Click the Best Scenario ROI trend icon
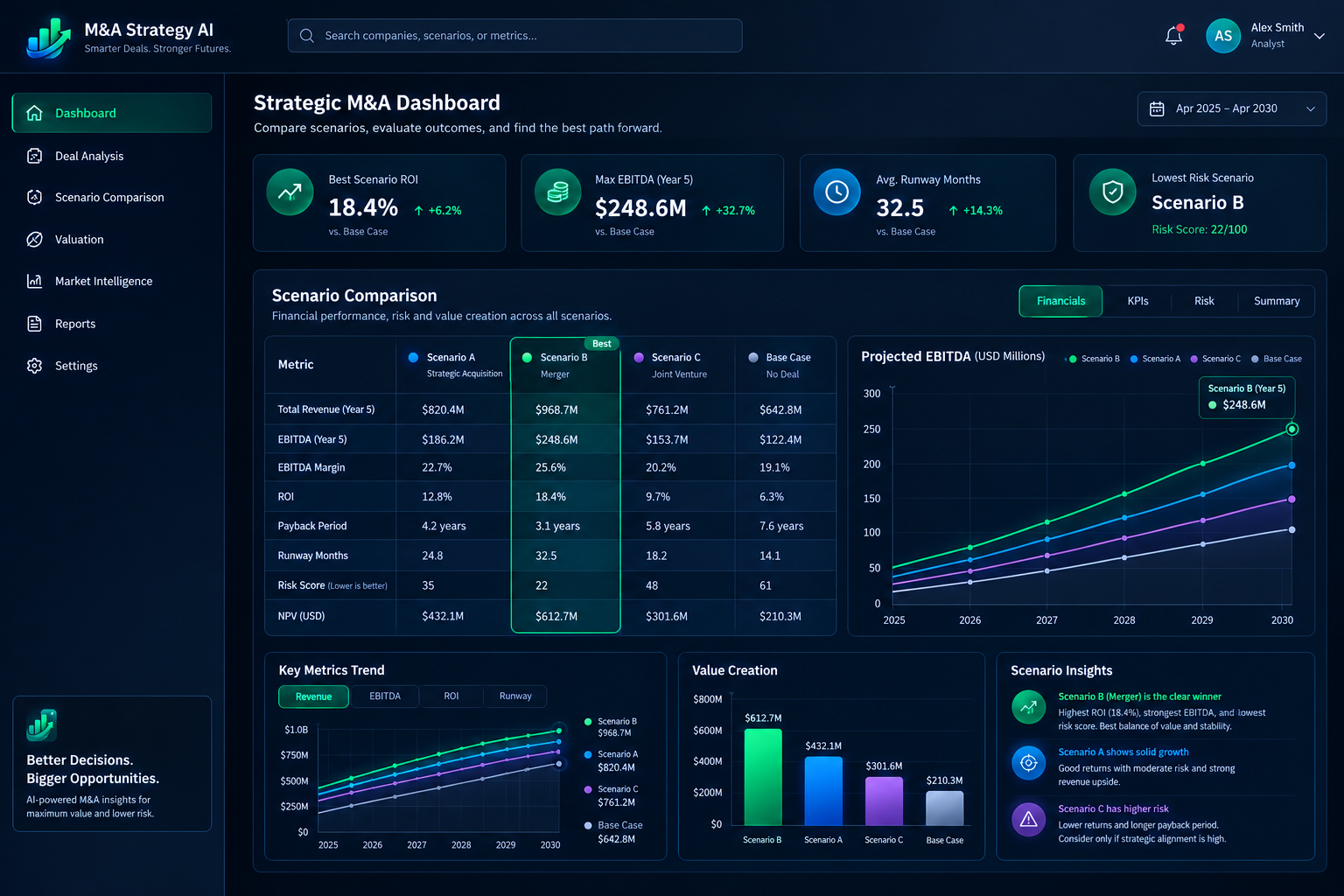Viewport: 1344px width, 896px height. [290, 192]
